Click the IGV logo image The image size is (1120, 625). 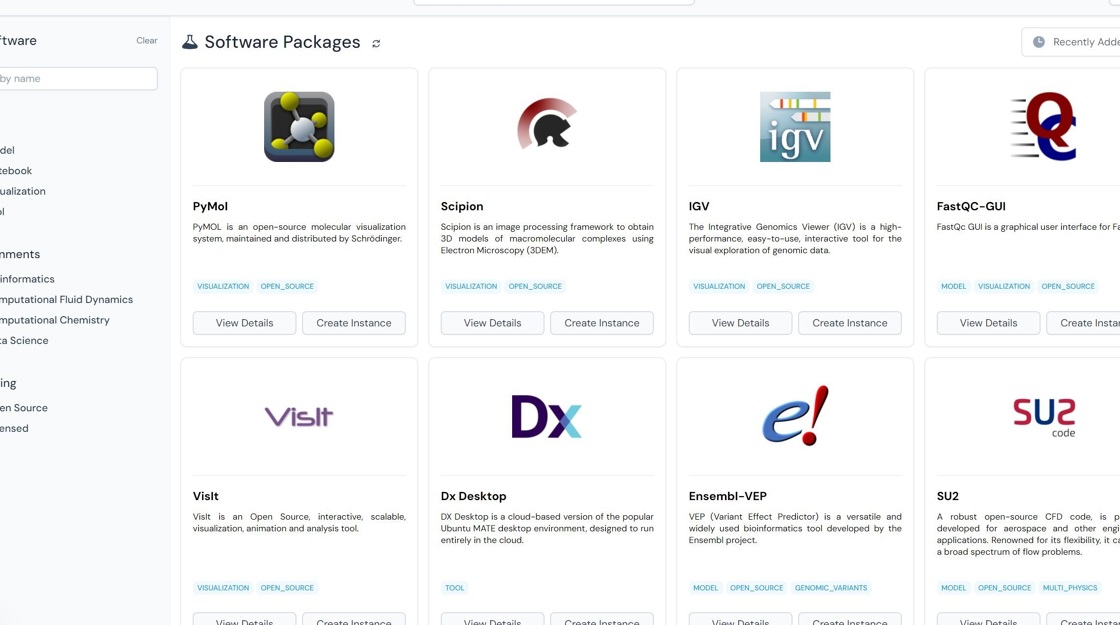coord(795,126)
